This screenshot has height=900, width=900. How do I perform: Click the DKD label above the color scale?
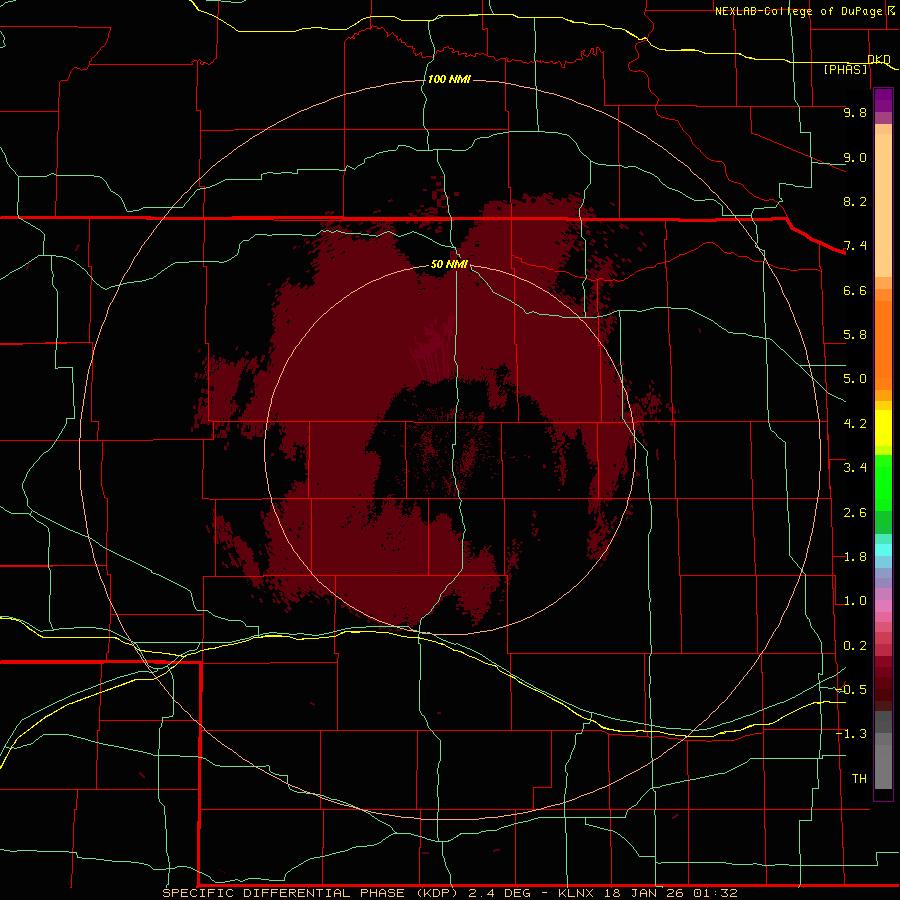point(879,59)
